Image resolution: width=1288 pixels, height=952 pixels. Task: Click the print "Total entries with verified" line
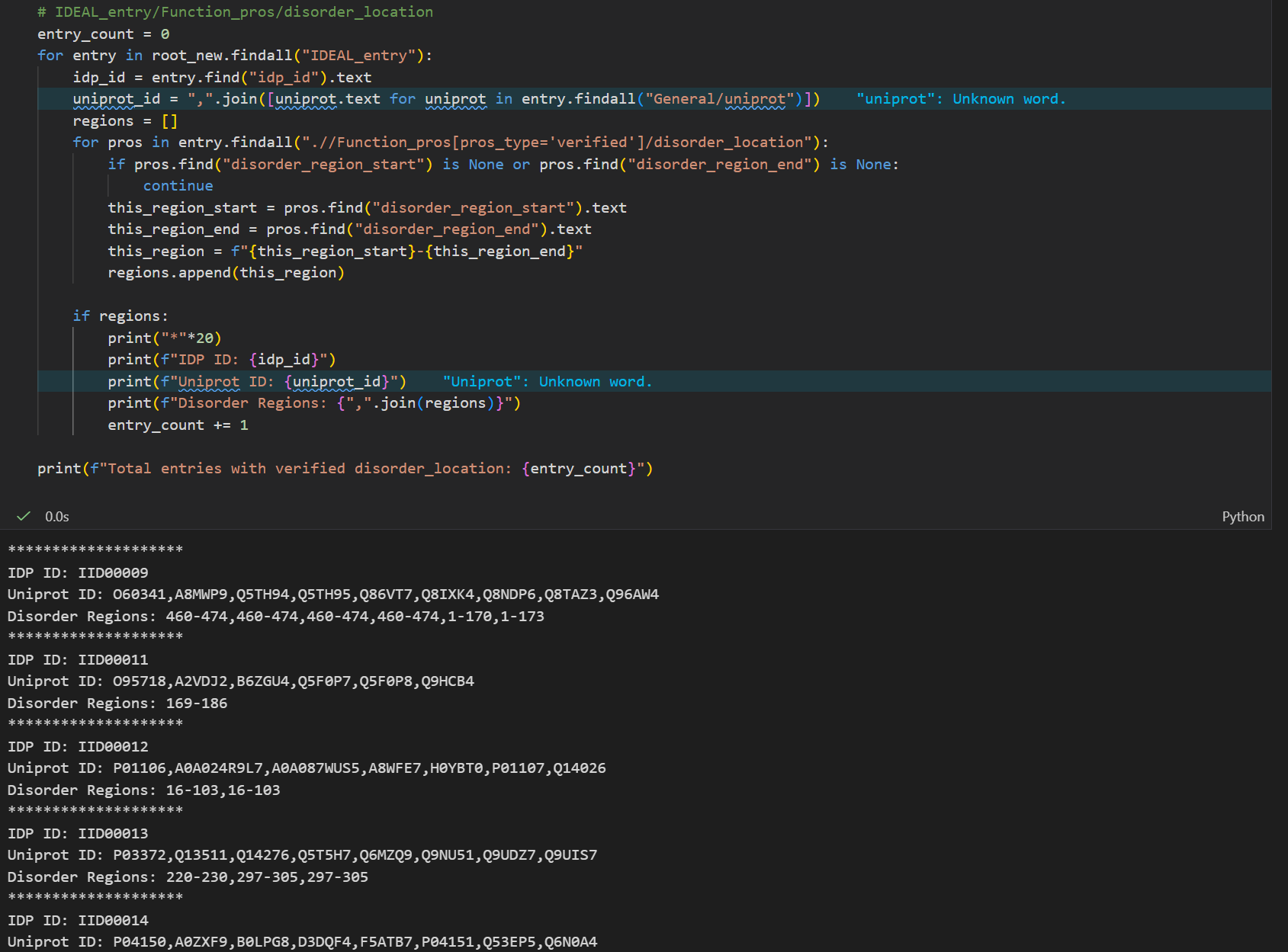345,469
